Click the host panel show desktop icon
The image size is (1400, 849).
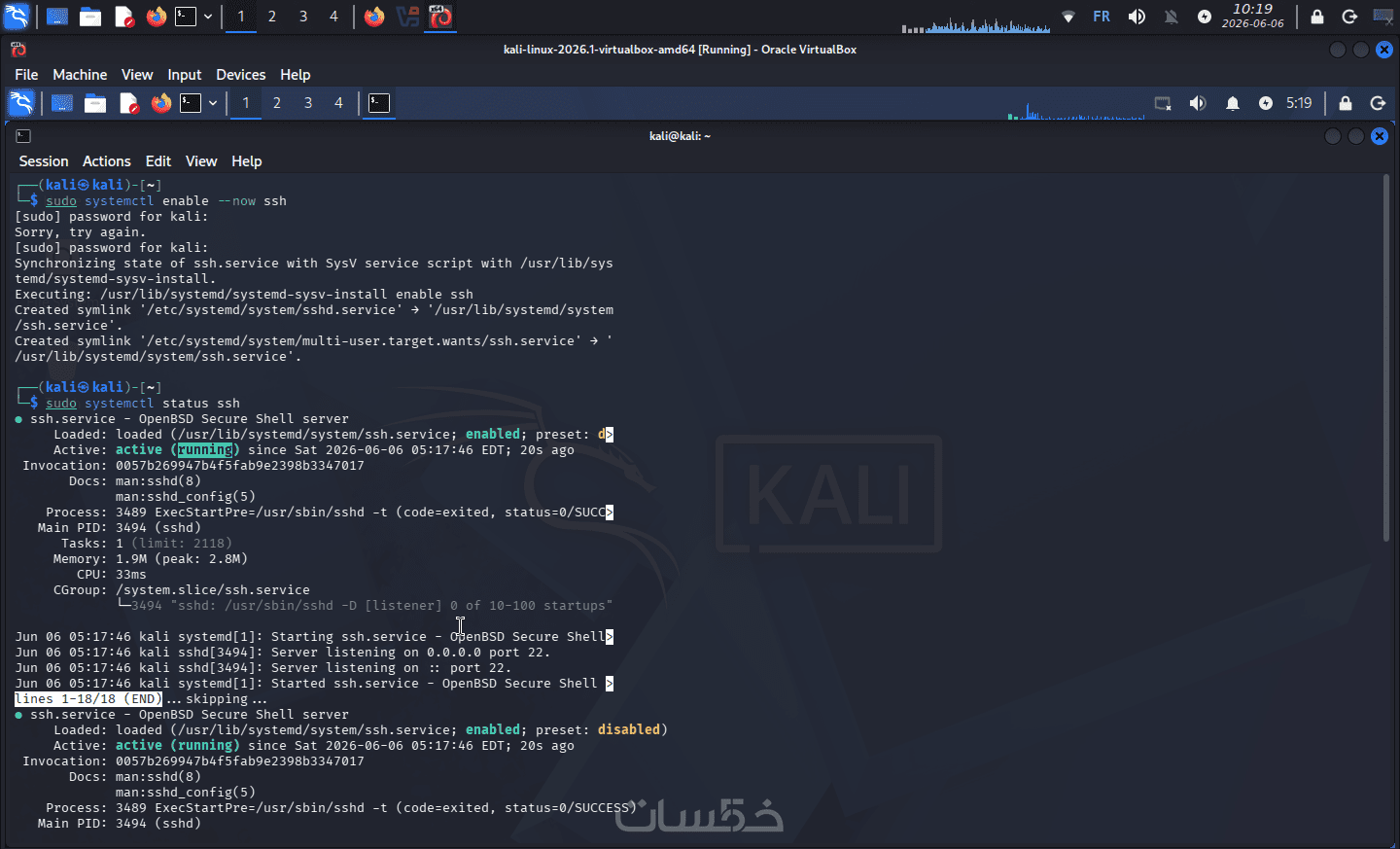point(57,17)
